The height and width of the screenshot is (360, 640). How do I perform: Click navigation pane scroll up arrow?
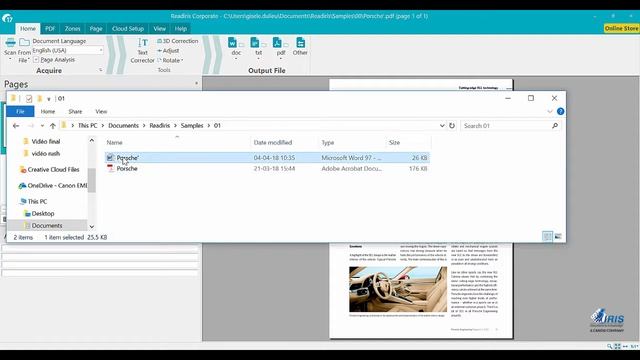92,140
